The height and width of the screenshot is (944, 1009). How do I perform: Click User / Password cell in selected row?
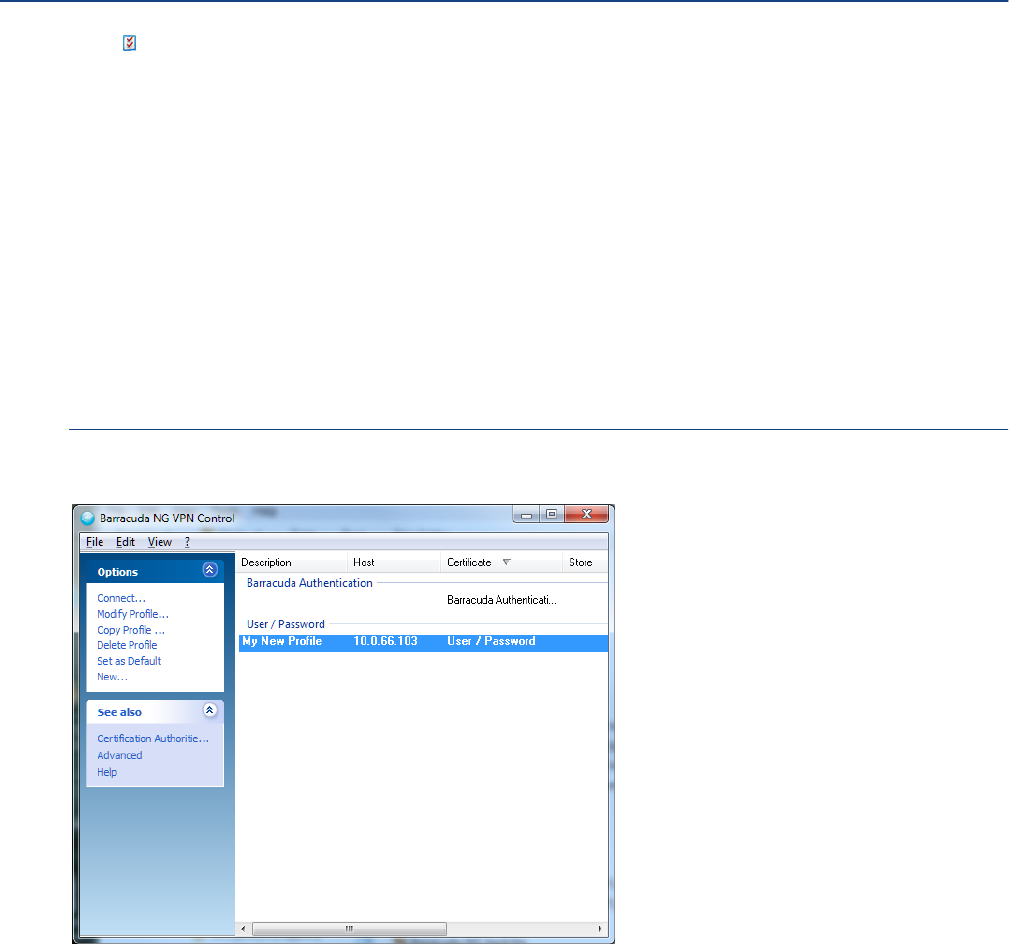pos(491,642)
